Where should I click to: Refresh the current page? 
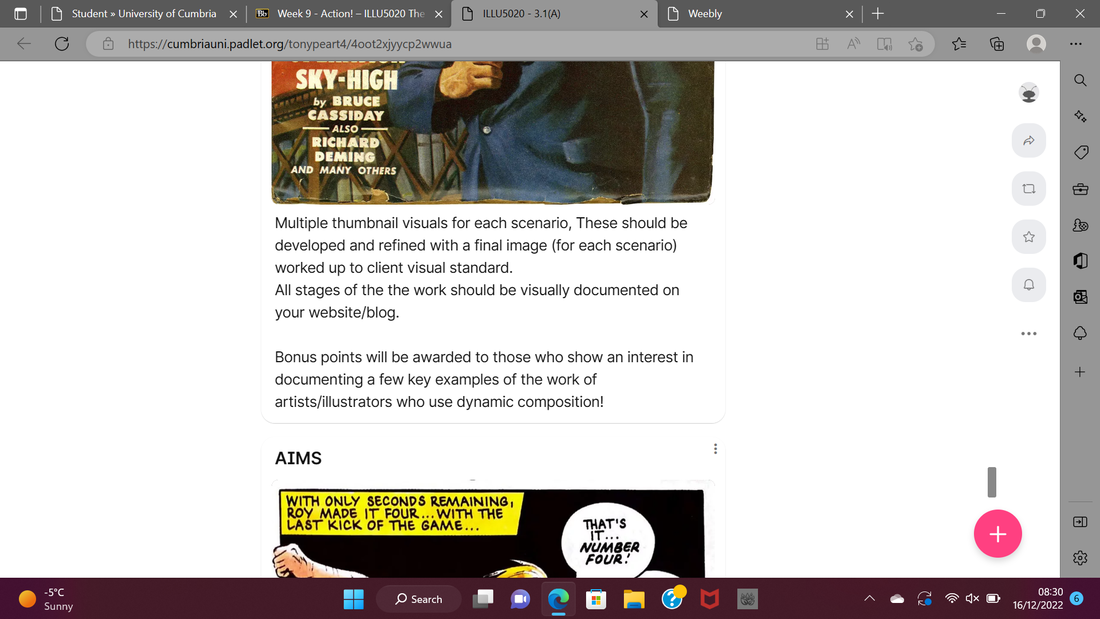click(x=62, y=44)
